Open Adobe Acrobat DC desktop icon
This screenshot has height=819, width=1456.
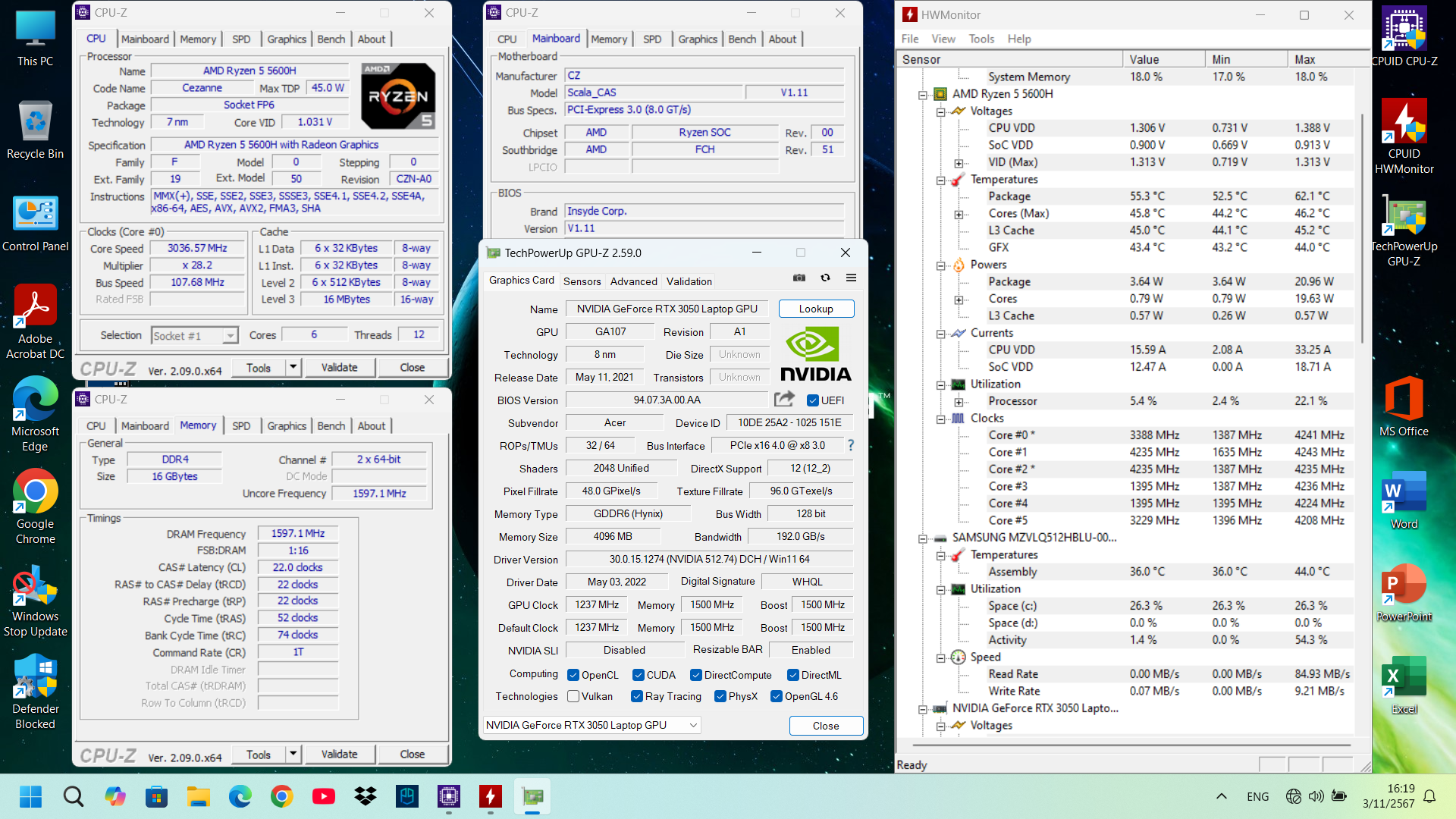tap(36, 322)
